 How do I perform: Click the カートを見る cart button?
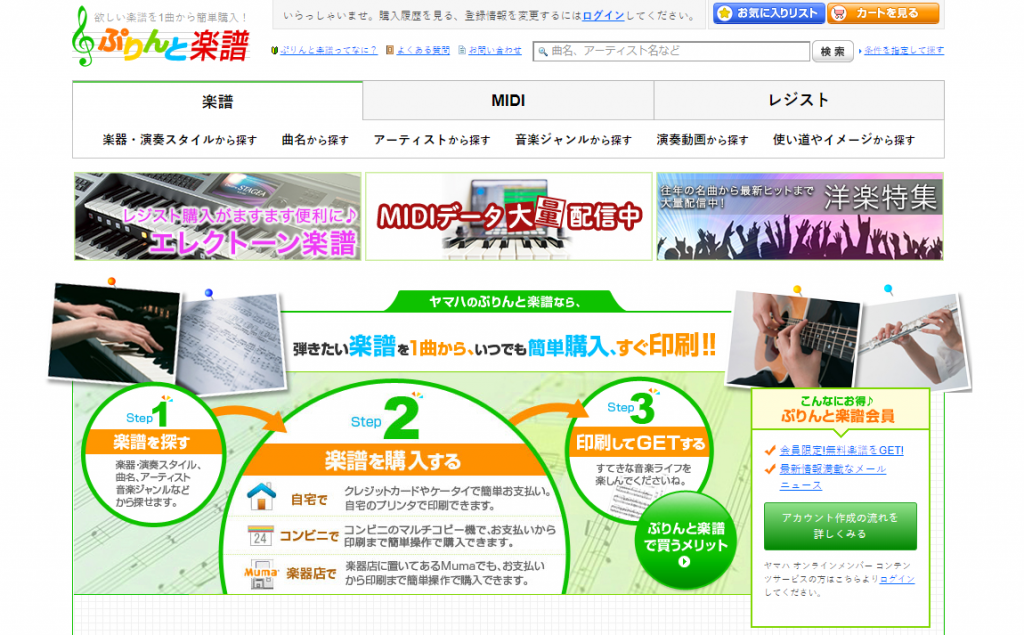click(883, 14)
